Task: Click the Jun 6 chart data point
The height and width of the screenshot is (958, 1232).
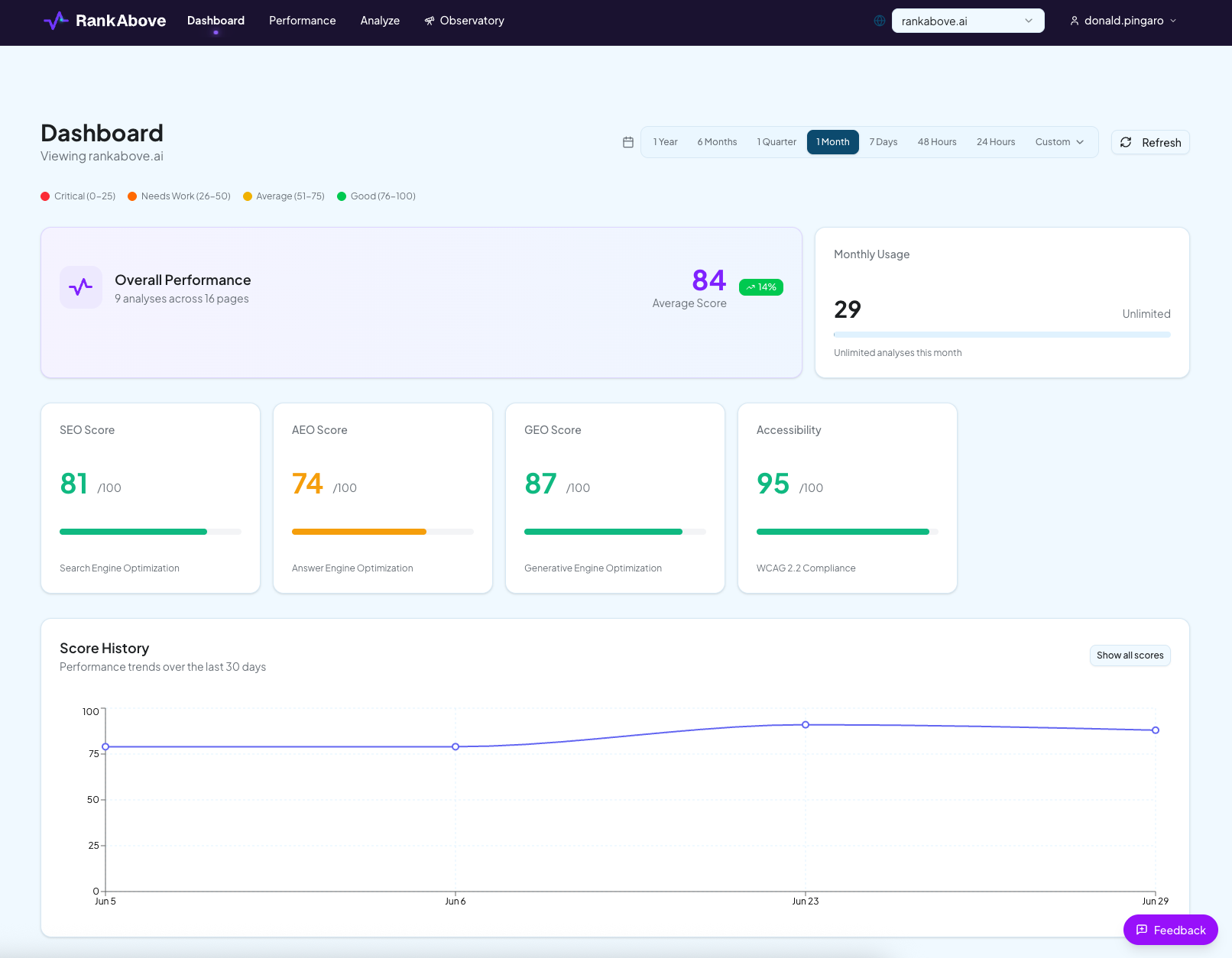Action: point(456,746)
